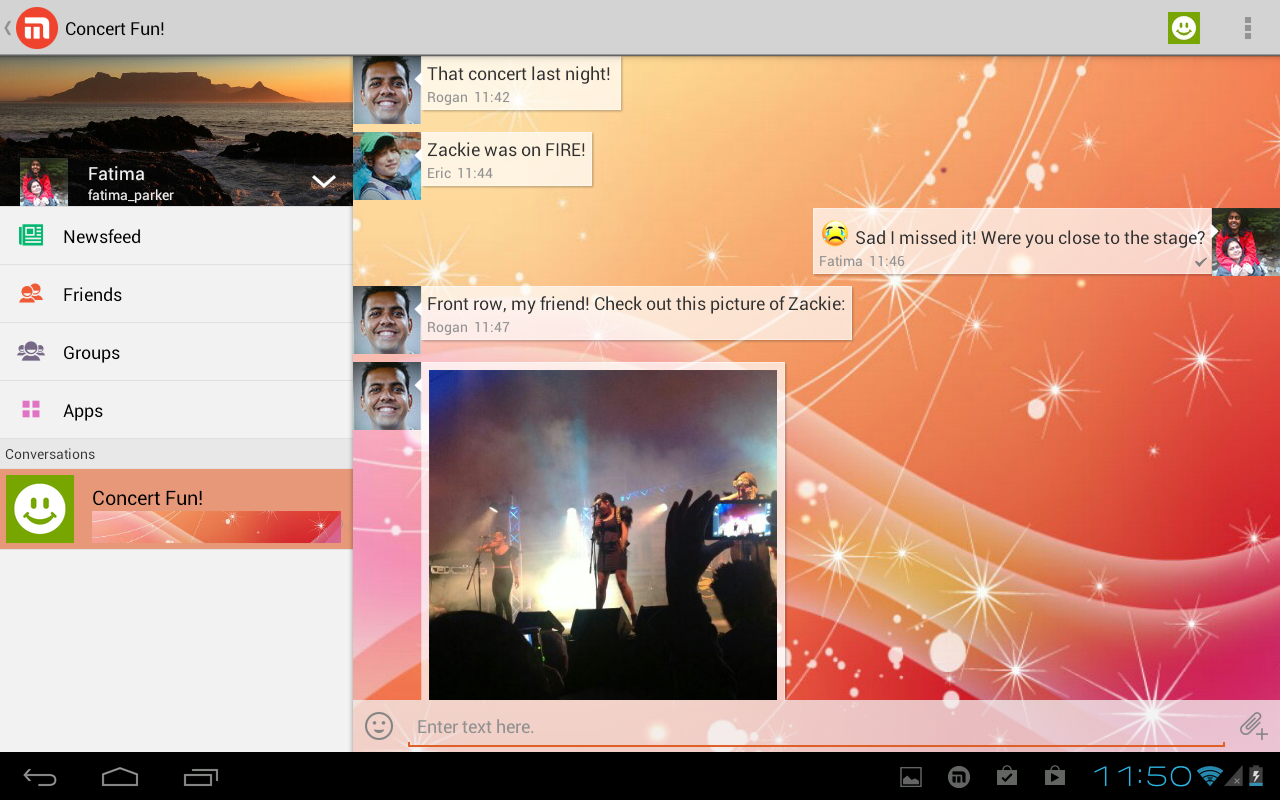Click the battery charging icon
Viewport: 1280px width, 800px height.
point(1256,776)
